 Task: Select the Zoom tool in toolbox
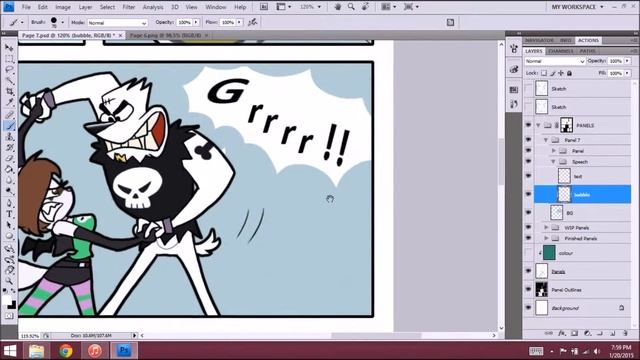pos(9,281)
